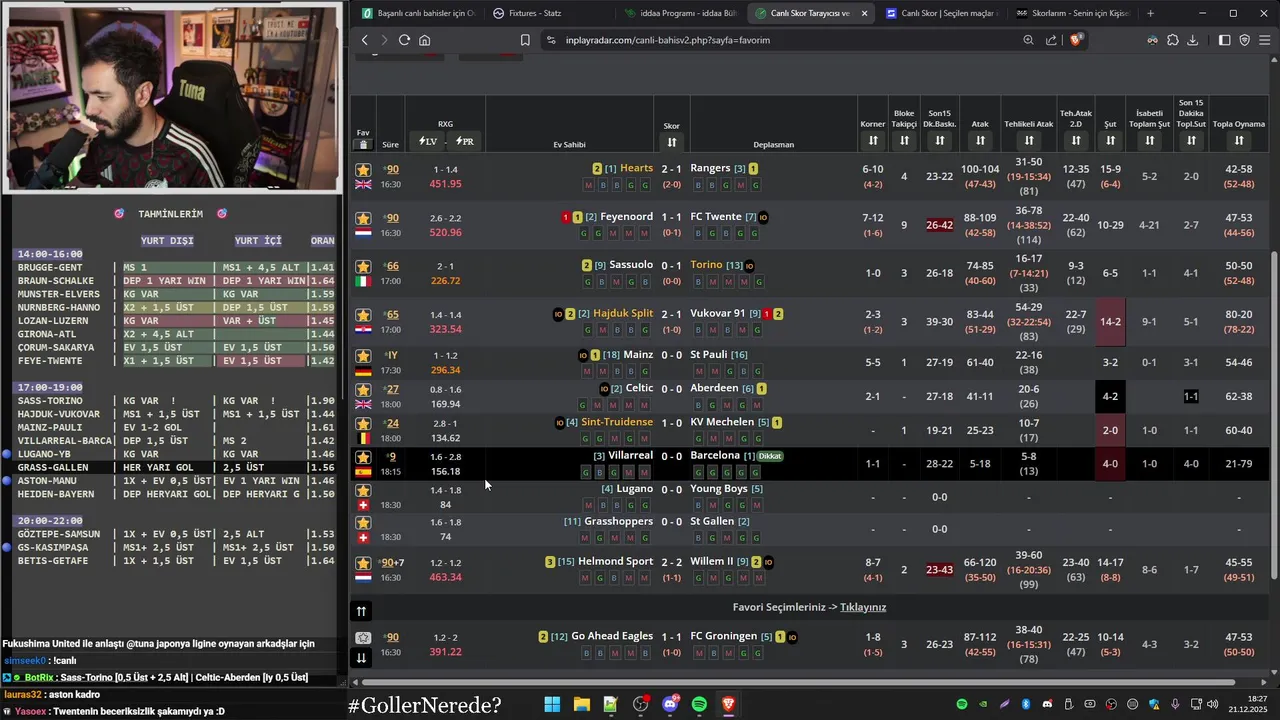Sort by İsabetli Toplam Şut column
This screenshot has height=720, width=1280.
click(1149, 141)
